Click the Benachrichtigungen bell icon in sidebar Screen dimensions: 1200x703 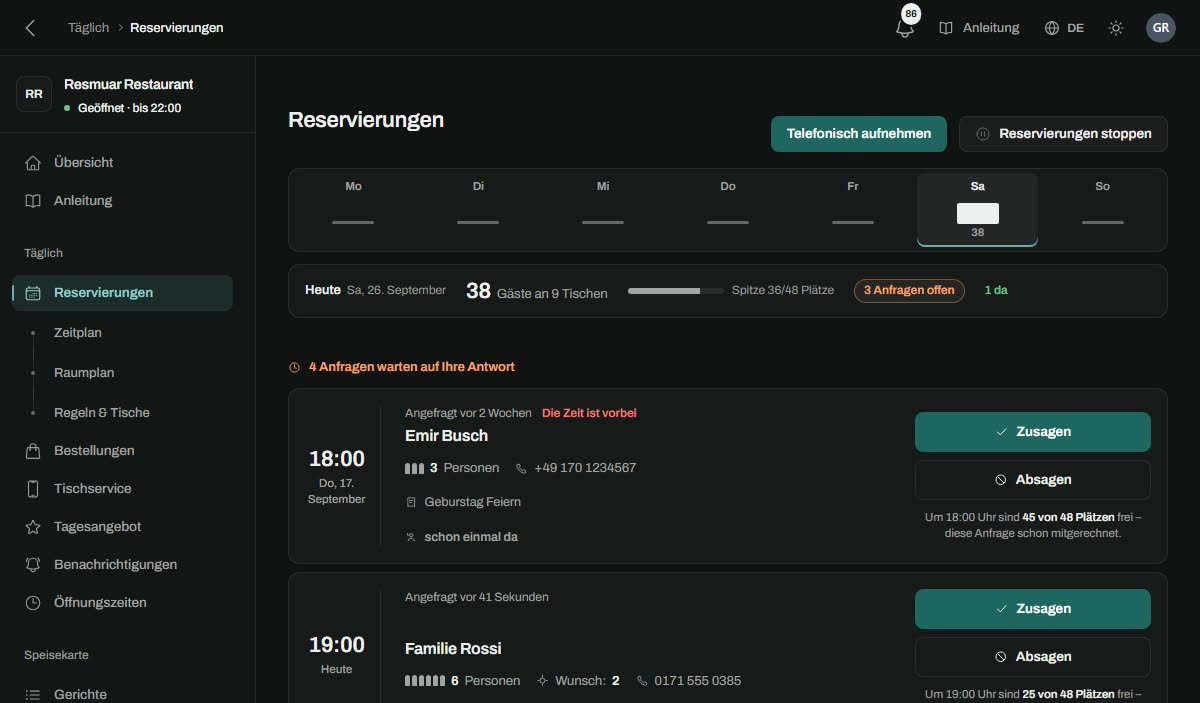[33, 564]
